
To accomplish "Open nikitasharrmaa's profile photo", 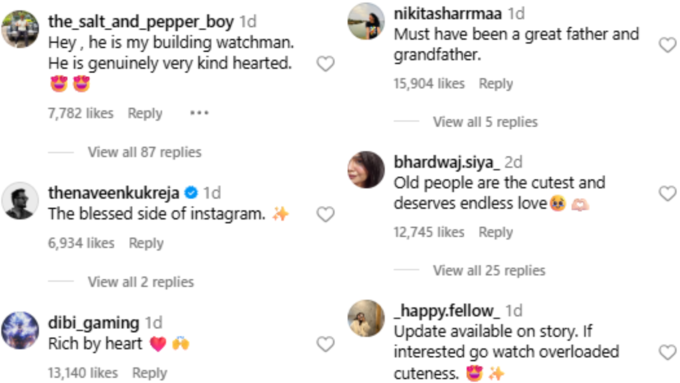I will click(366, 21).
